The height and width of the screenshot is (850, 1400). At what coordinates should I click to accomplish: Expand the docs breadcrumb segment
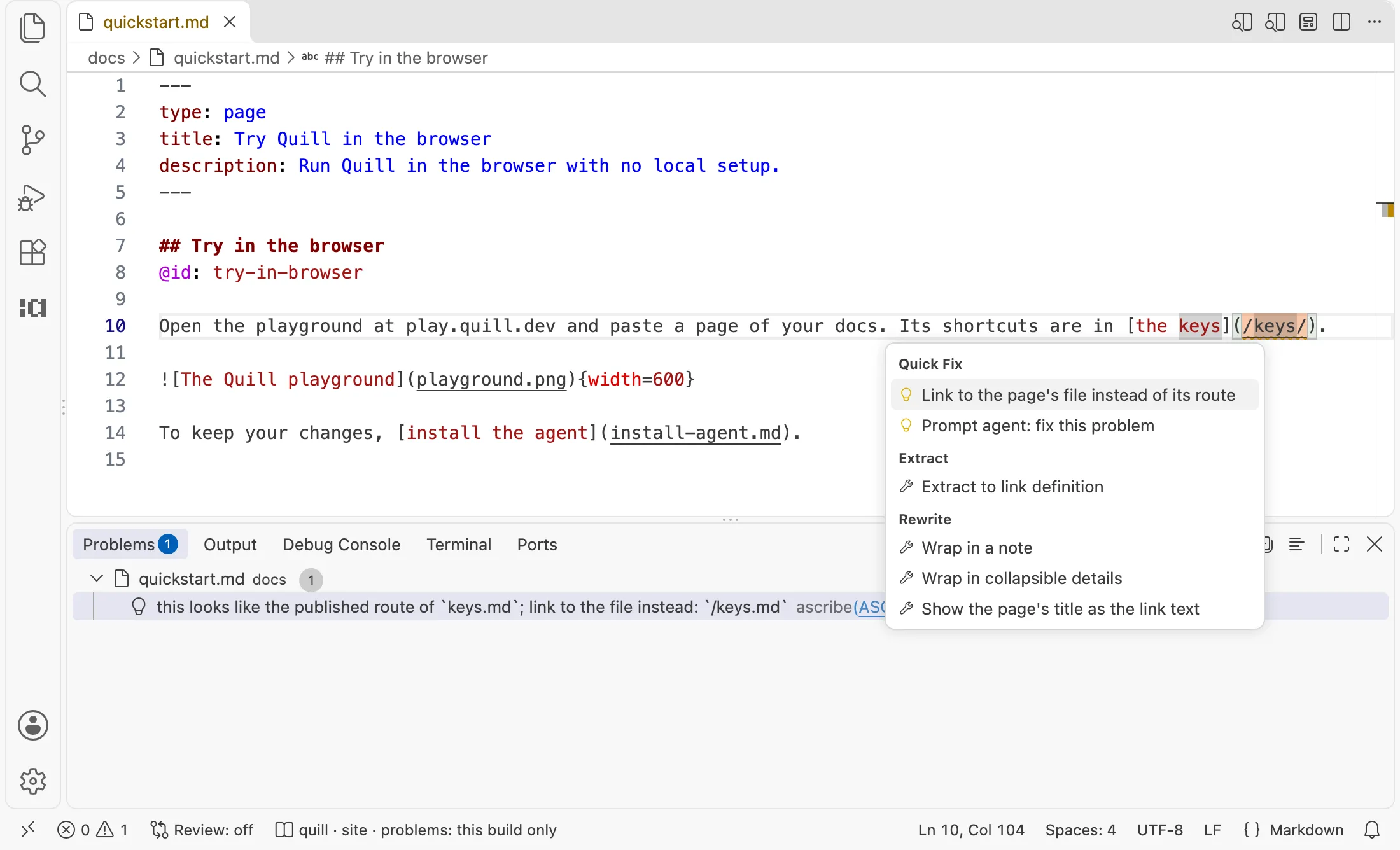106,58
